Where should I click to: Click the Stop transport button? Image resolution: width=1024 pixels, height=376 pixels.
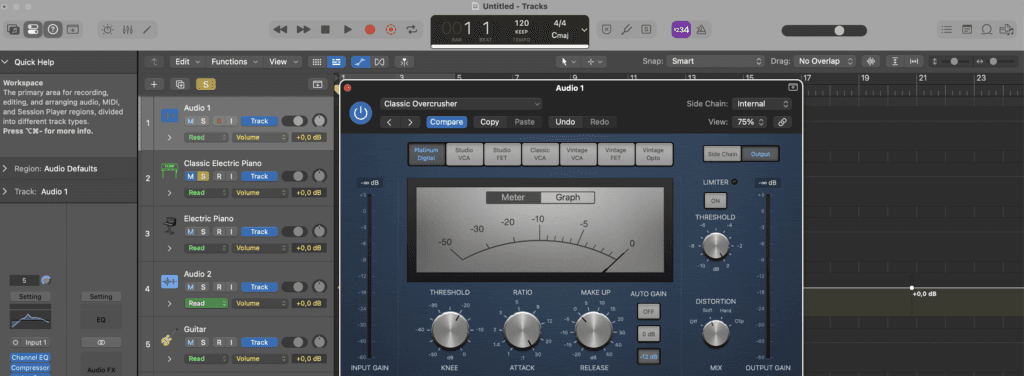pyautogui.click(x=325, y=29)
